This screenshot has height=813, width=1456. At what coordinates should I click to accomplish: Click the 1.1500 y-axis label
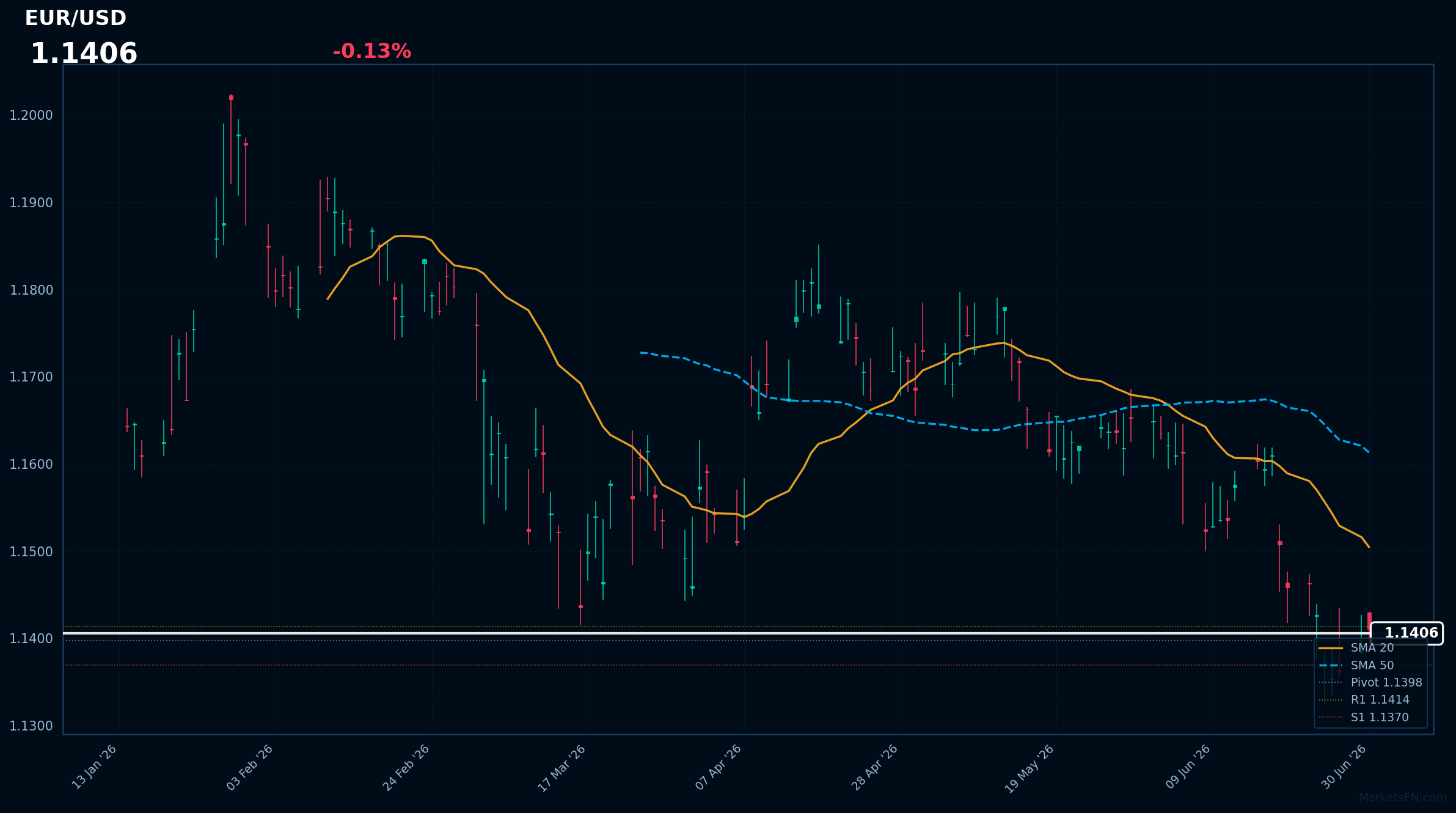pos(31,552)
